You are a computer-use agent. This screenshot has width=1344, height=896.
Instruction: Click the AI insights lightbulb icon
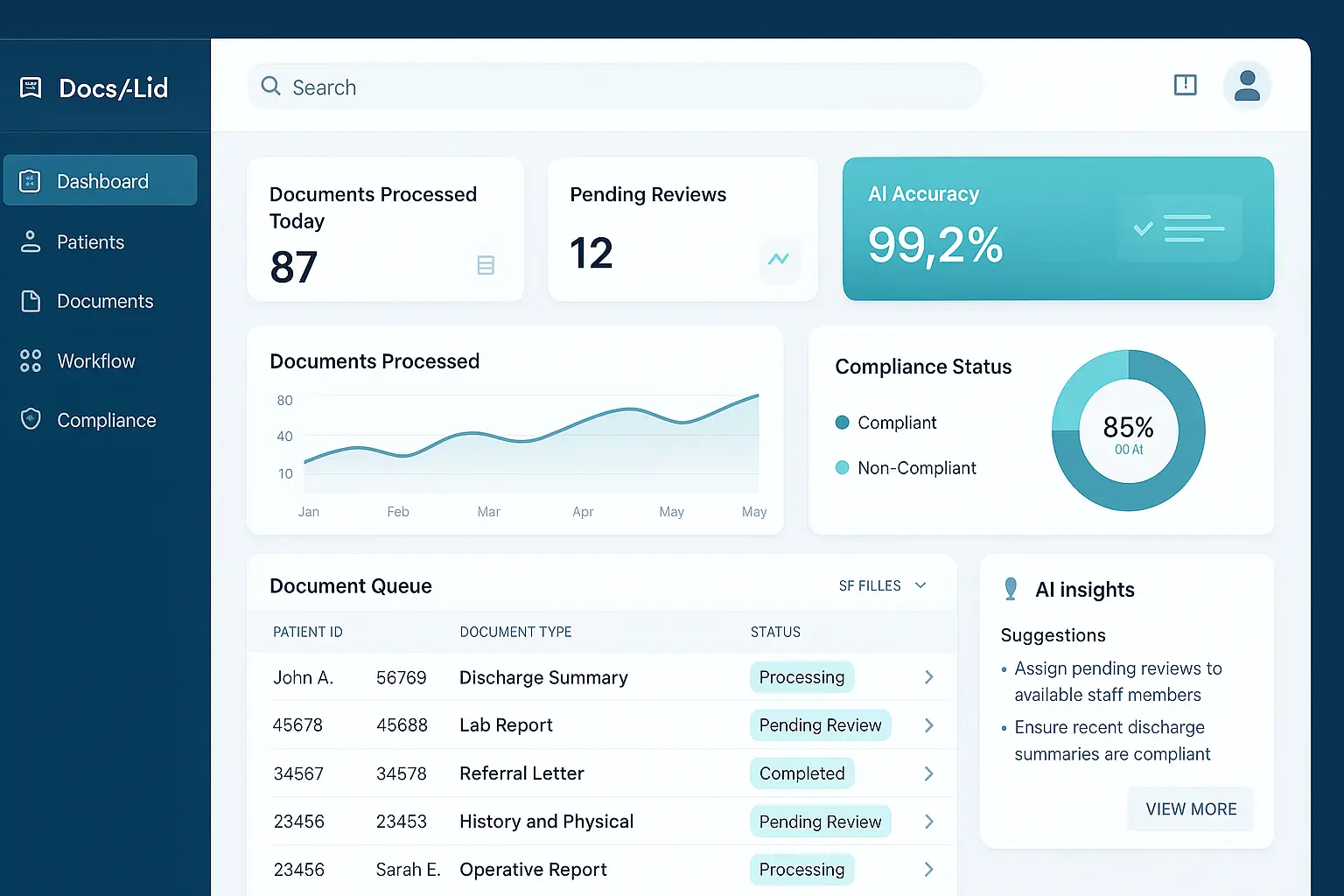(x=1011, y=589)
